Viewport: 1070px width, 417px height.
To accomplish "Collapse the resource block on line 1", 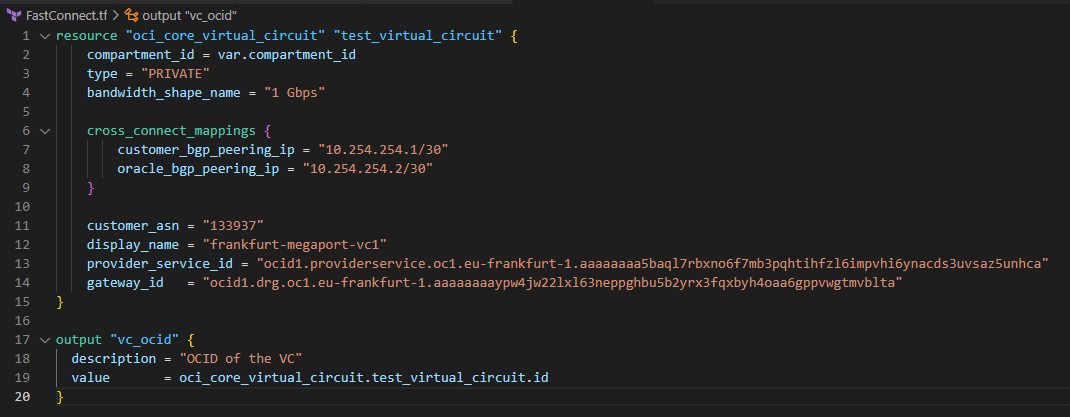I will (44, 36).
